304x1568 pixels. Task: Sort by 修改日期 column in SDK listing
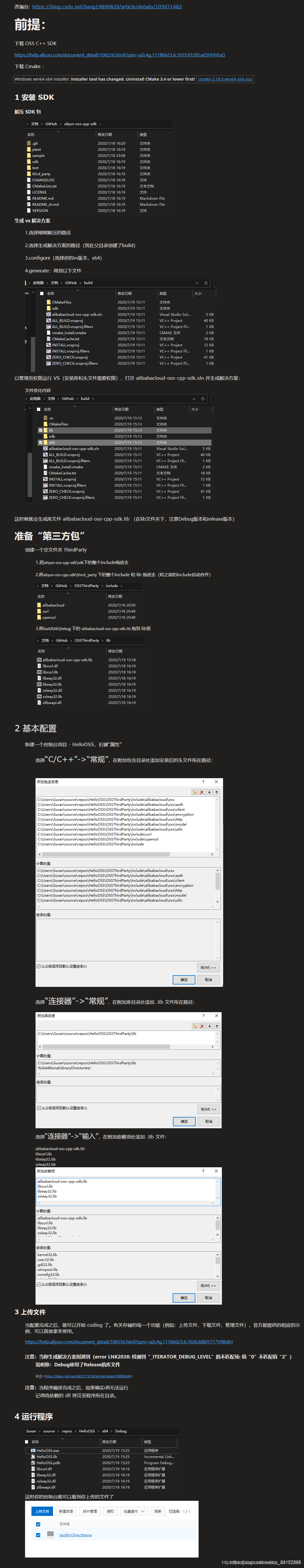point(105,134)
